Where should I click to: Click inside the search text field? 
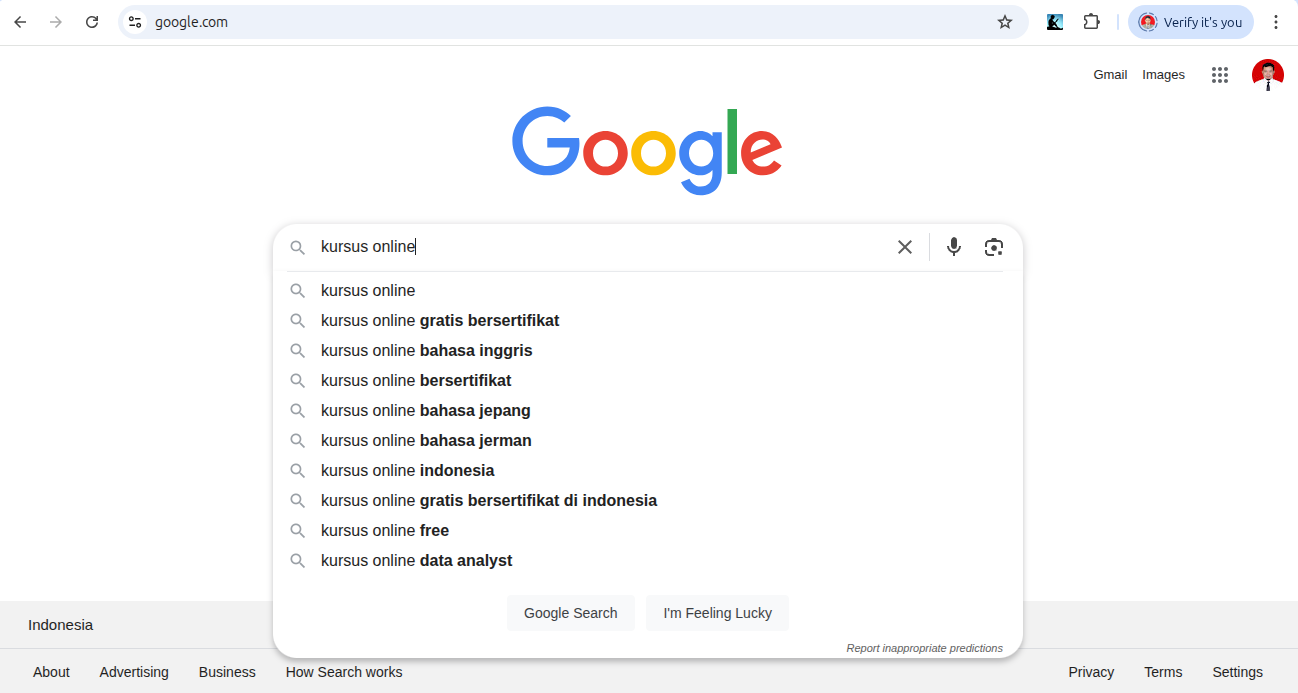pyautogui.click(x=600, y=247)
